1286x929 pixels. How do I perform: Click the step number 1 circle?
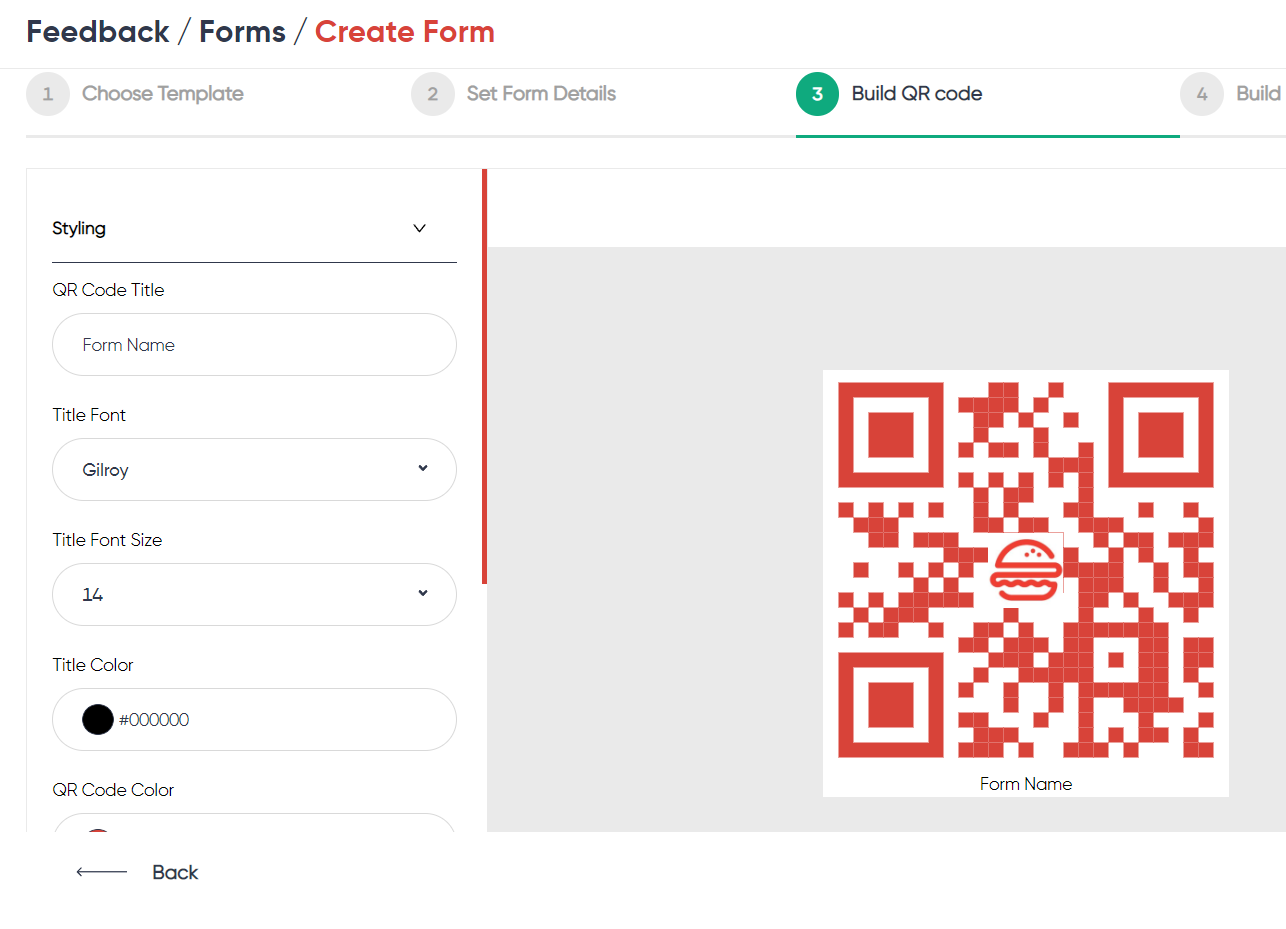(x=48, y=94)
